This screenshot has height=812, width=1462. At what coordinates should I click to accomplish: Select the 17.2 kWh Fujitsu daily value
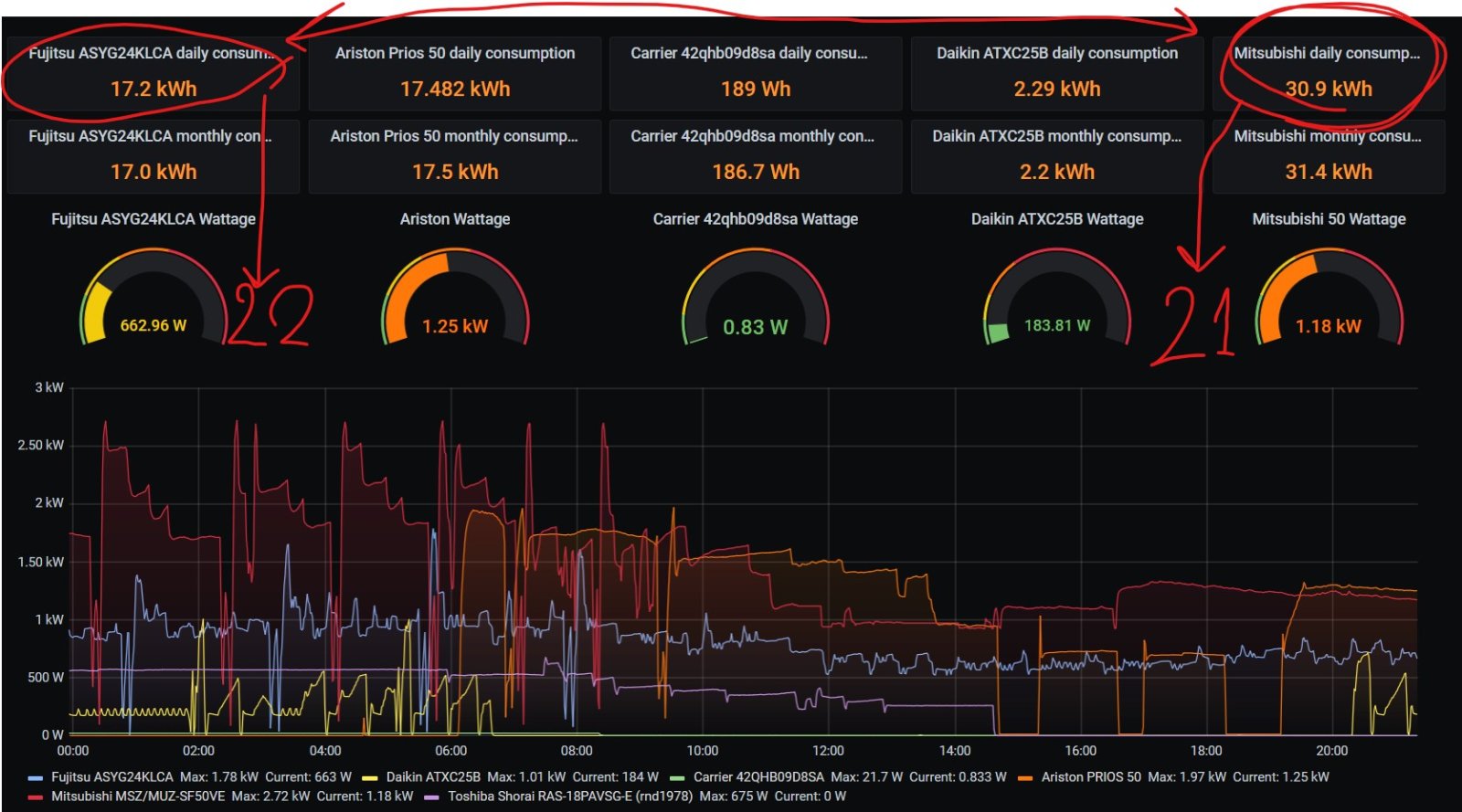coord(154,89)
